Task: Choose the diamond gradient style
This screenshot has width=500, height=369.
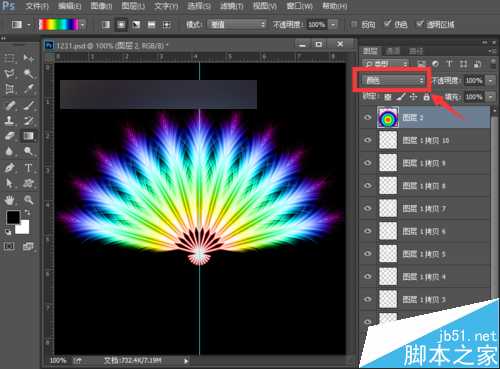Action: (x=166, y=25)
